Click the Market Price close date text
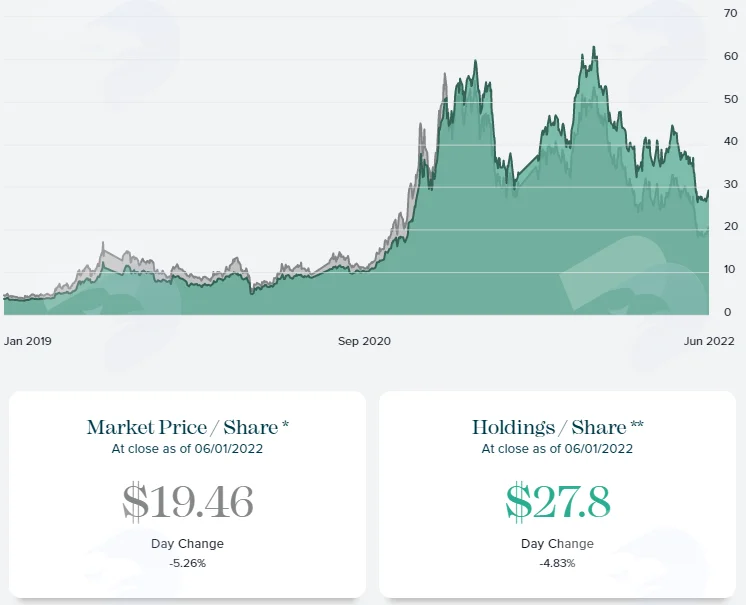This screenshot has height=605, width=746. tap(187, 449)
